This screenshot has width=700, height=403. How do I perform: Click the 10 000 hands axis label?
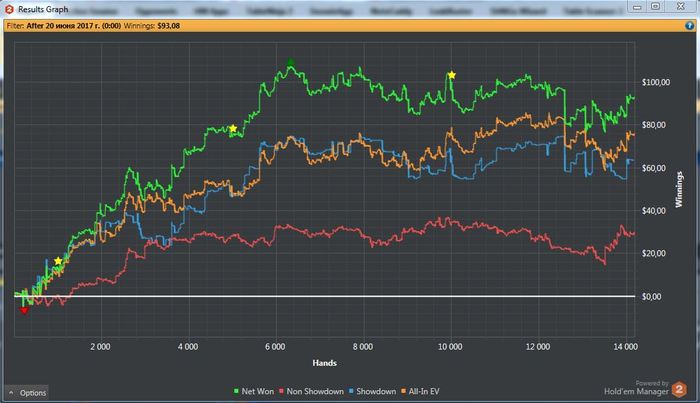click(450, 347)
